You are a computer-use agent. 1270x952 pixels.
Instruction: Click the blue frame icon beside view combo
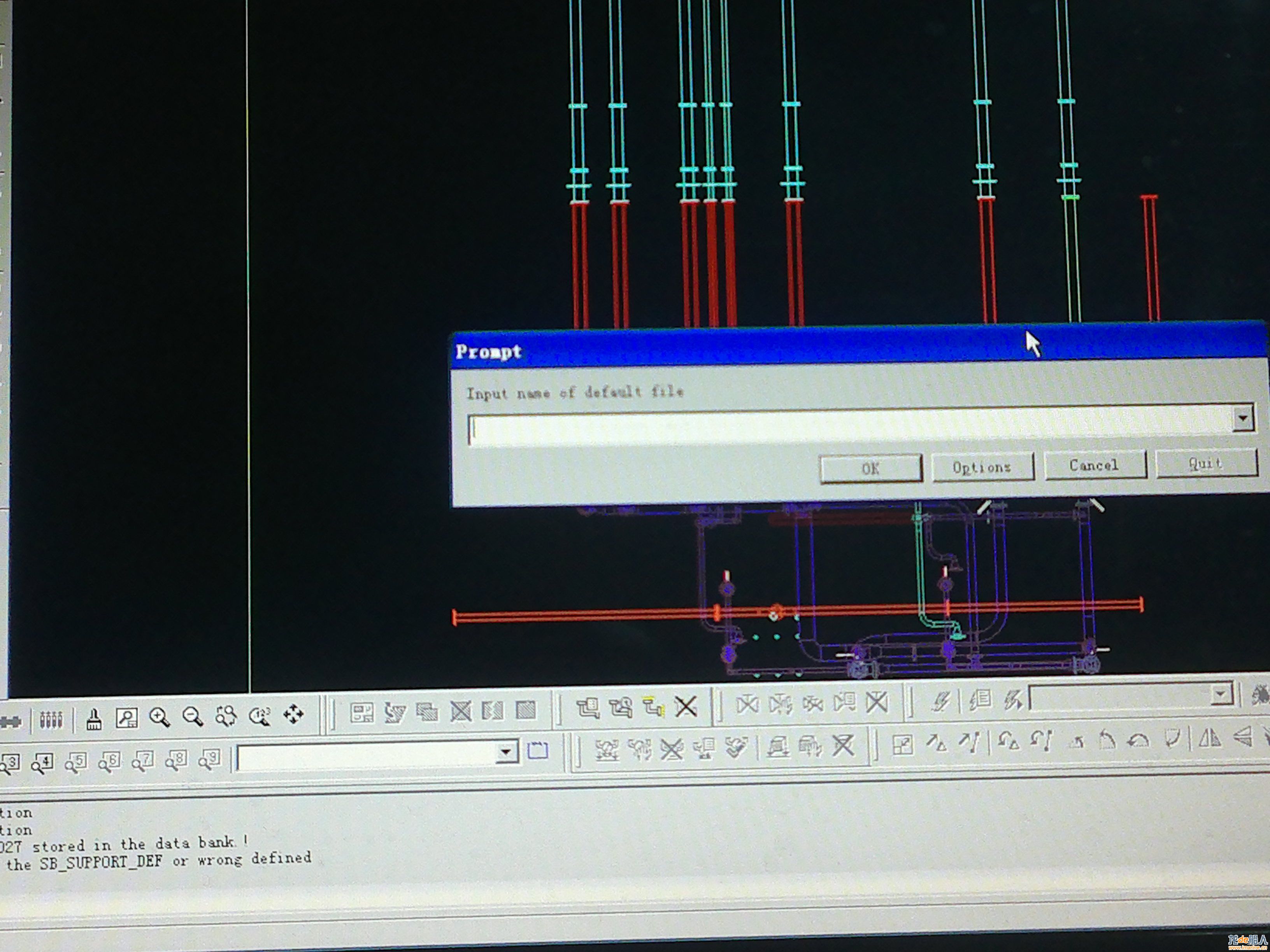[538, 751]
